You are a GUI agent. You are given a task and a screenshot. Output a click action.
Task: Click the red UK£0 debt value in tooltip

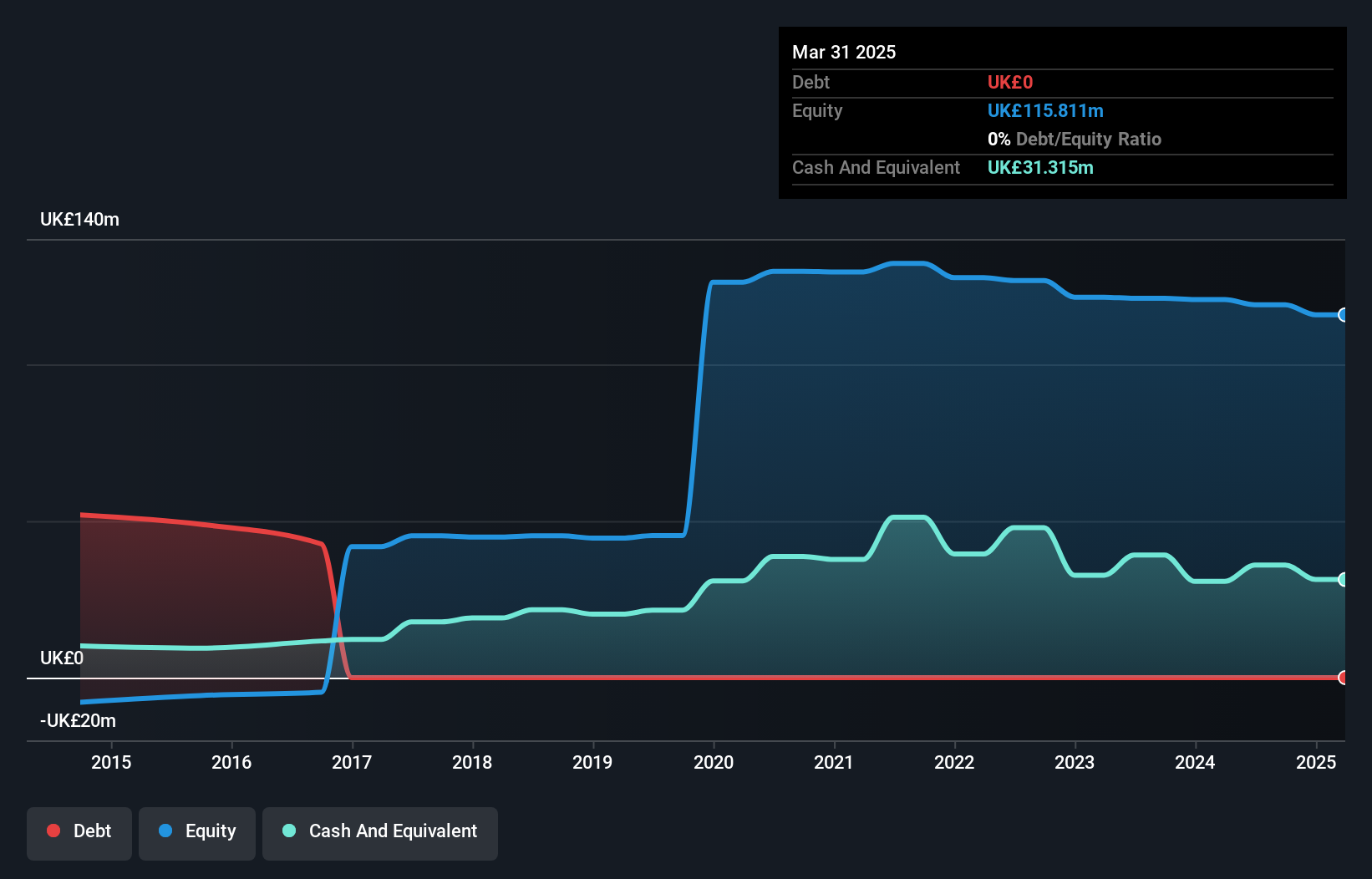(x=1010, y=82)
